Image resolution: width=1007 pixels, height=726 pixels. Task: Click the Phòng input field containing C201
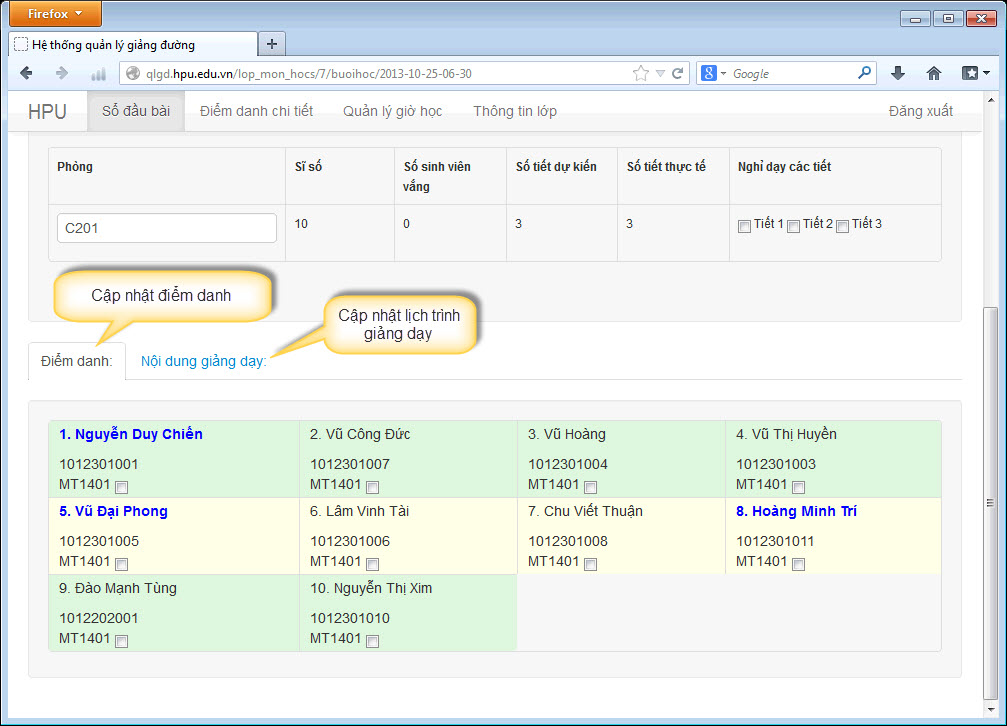pyautogui.click(x=166, y=228)
